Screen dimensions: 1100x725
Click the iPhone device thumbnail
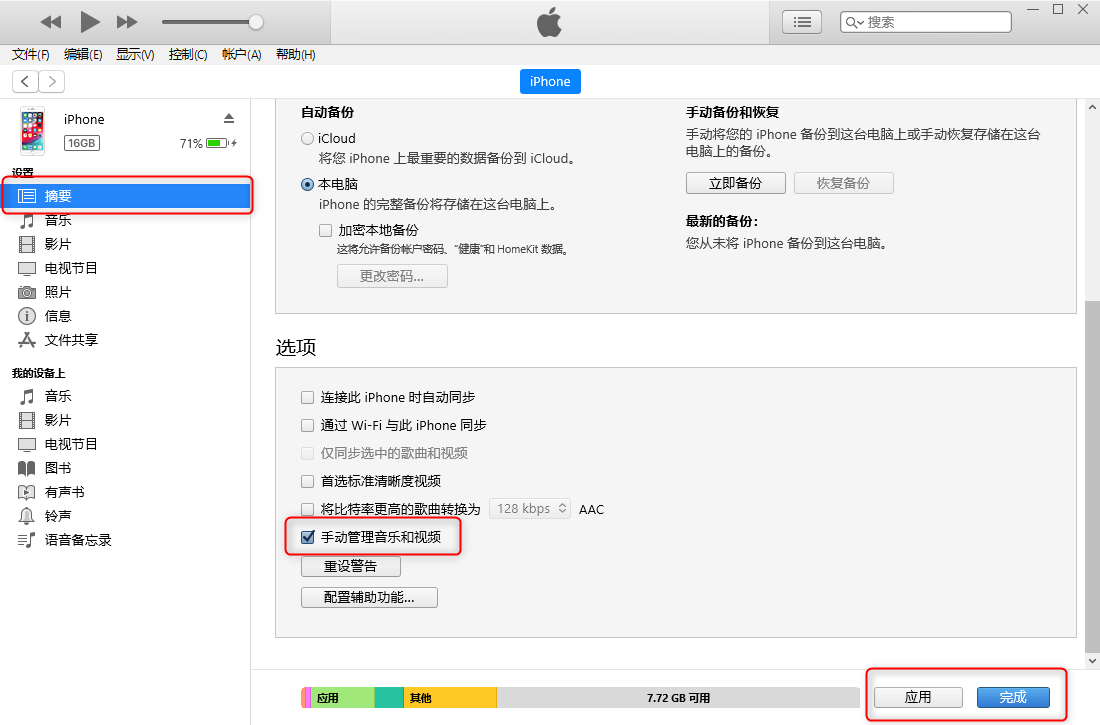point(32,131)
